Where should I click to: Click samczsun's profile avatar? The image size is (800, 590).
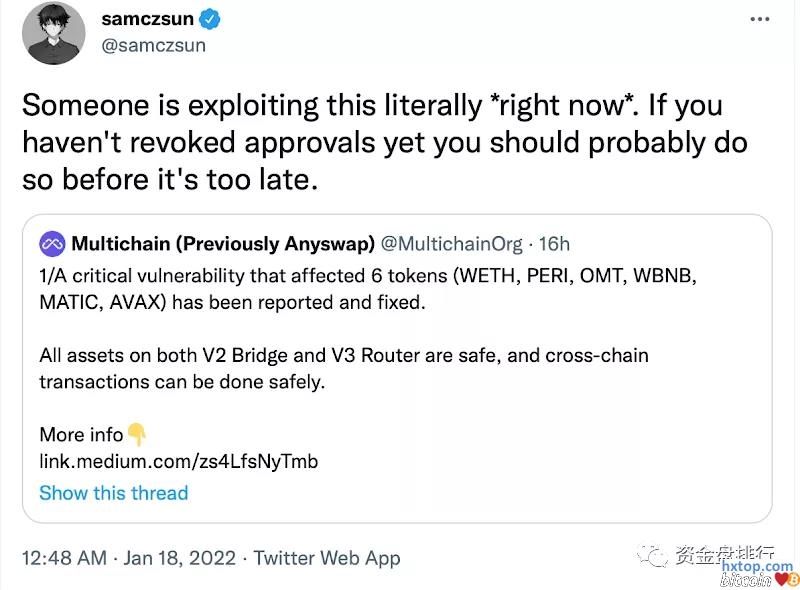click(x=53, y=33)
